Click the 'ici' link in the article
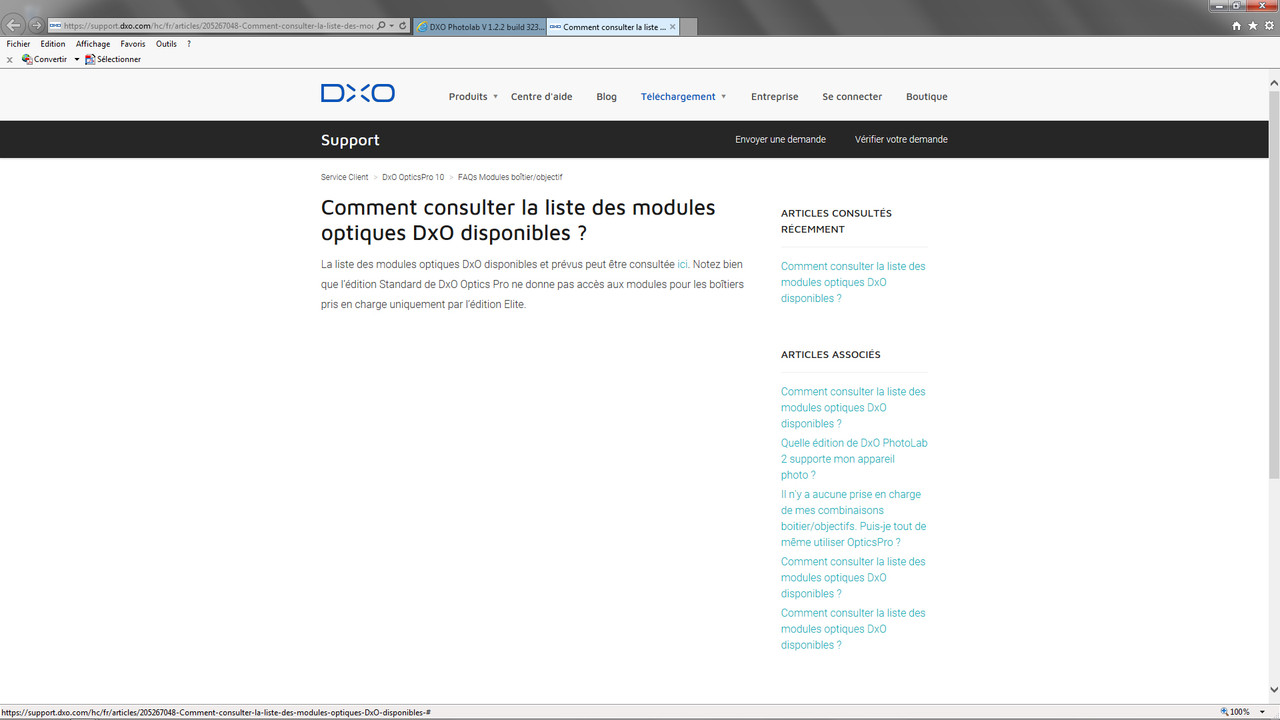Viewport: 1280px width, 720px height. tap(683, 265)
